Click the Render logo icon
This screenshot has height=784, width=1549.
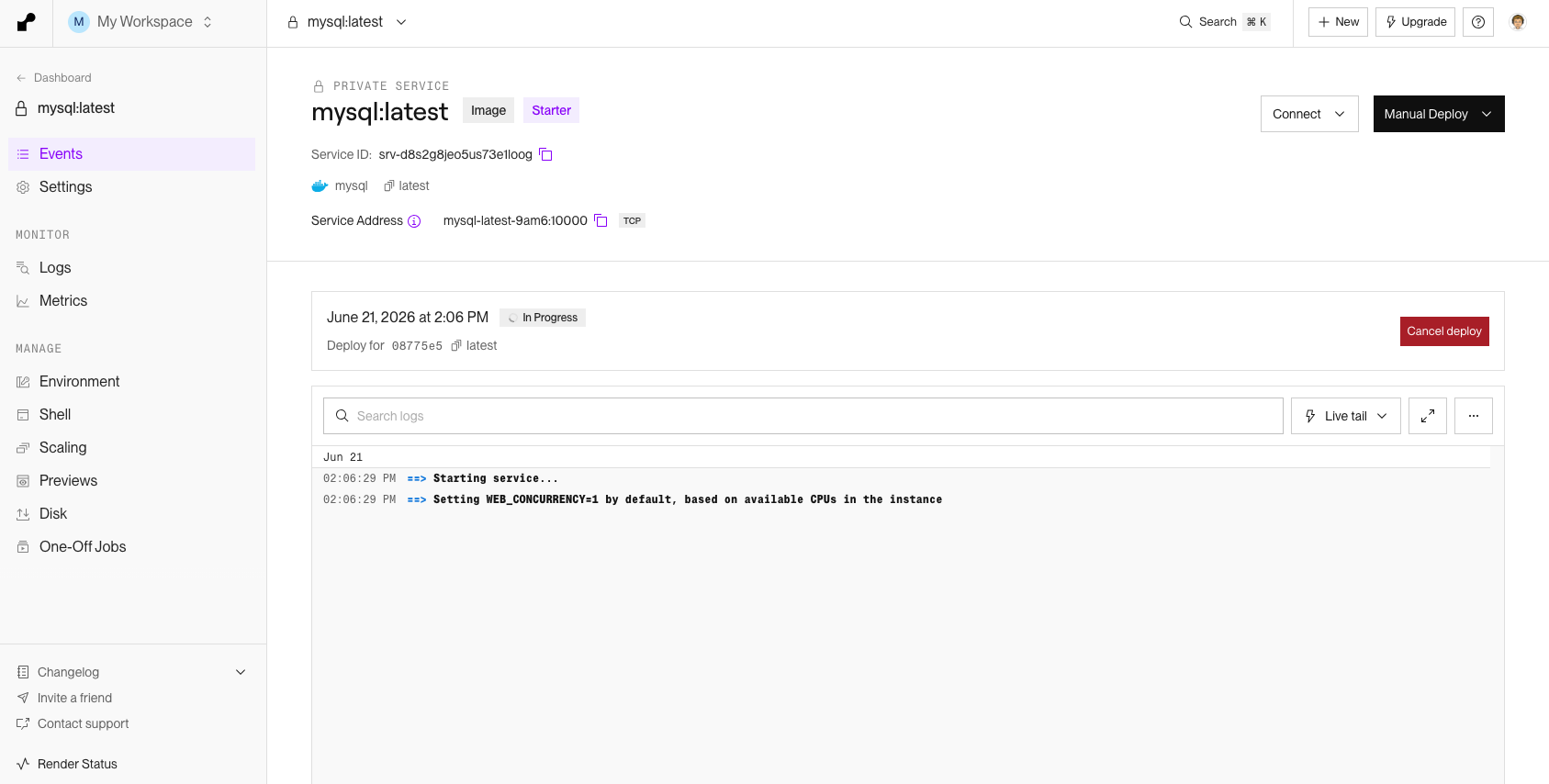tap(27, 22)
